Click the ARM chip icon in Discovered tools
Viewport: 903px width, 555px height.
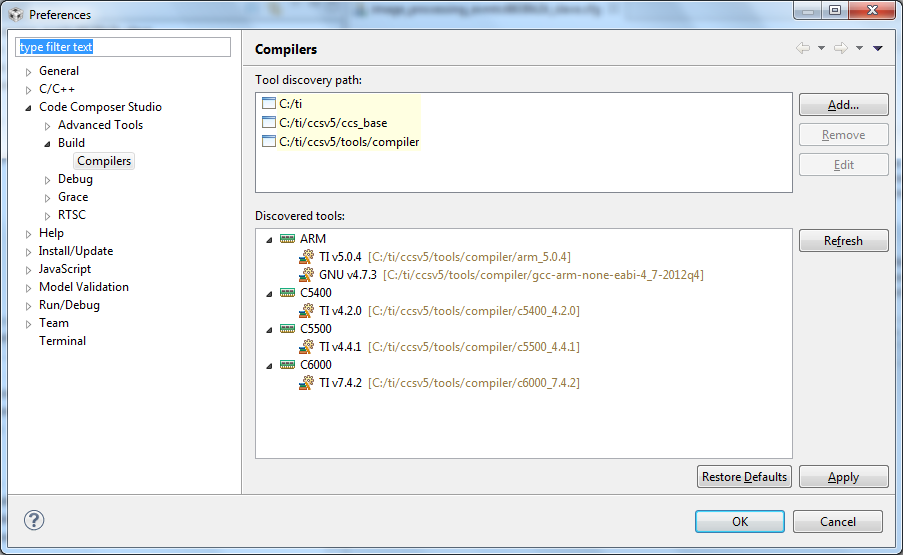click(287, 239)
